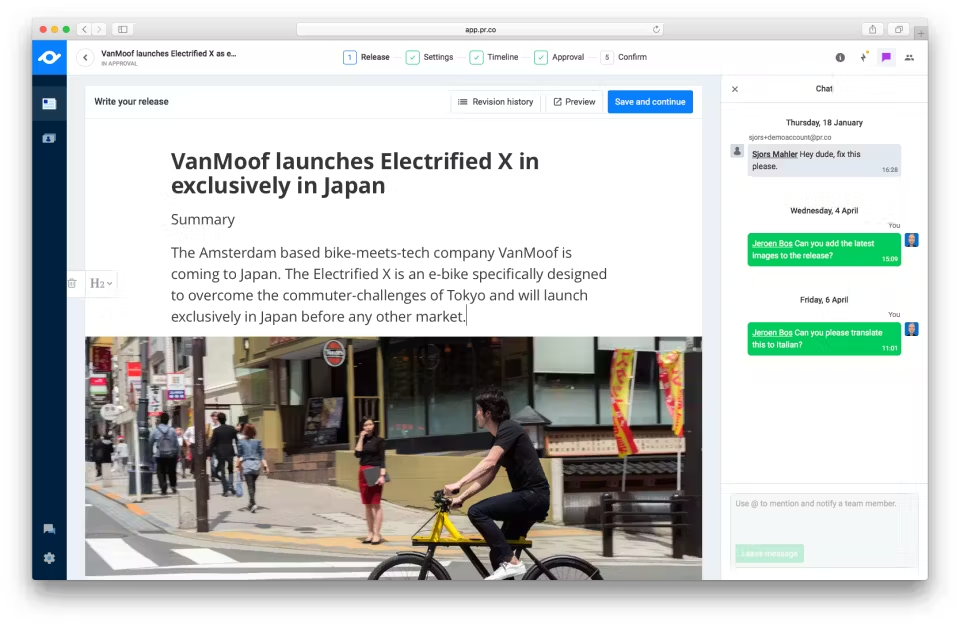Screen dimensions: 960x626
Task: Click Save and continue
Action: pyautogui.click(x=650, y=102)
